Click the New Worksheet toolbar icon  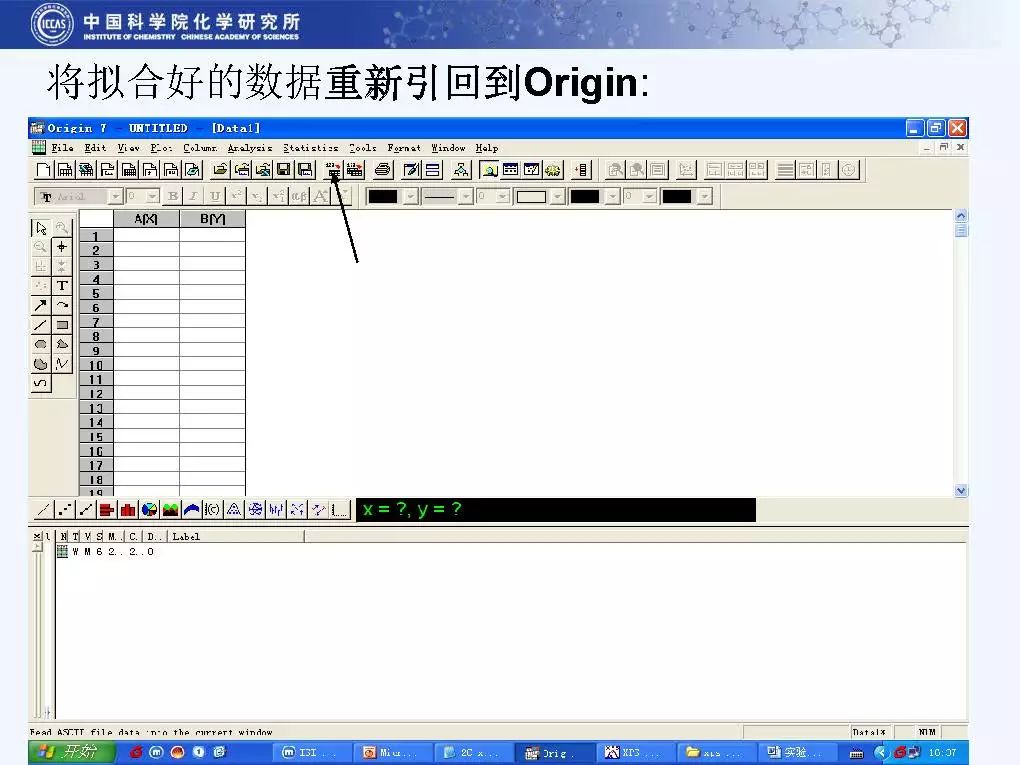[x=65, y=170]
